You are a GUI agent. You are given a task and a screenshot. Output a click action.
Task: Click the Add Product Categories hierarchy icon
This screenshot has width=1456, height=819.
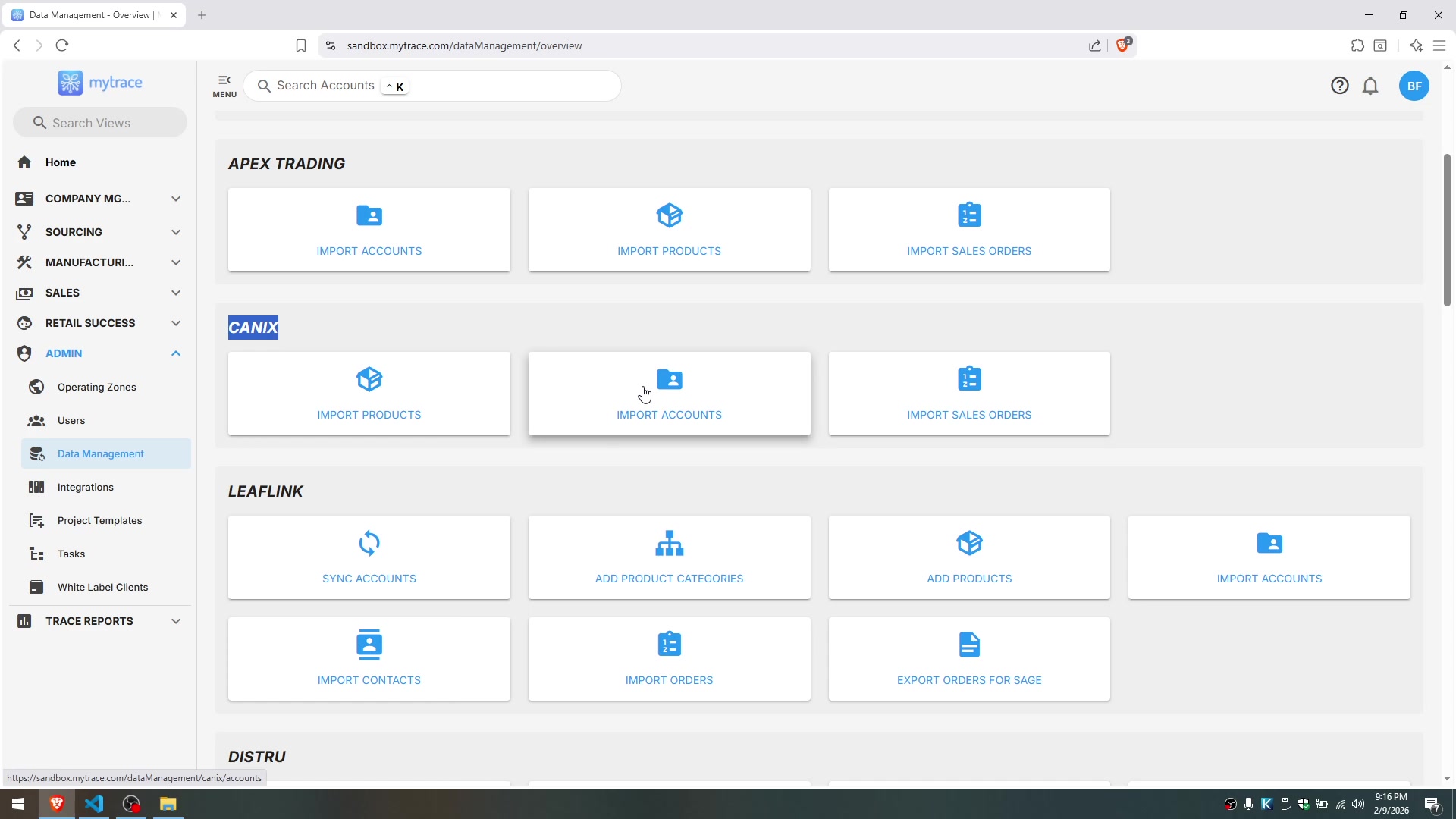pyautogui.click(x=669, y=543)
